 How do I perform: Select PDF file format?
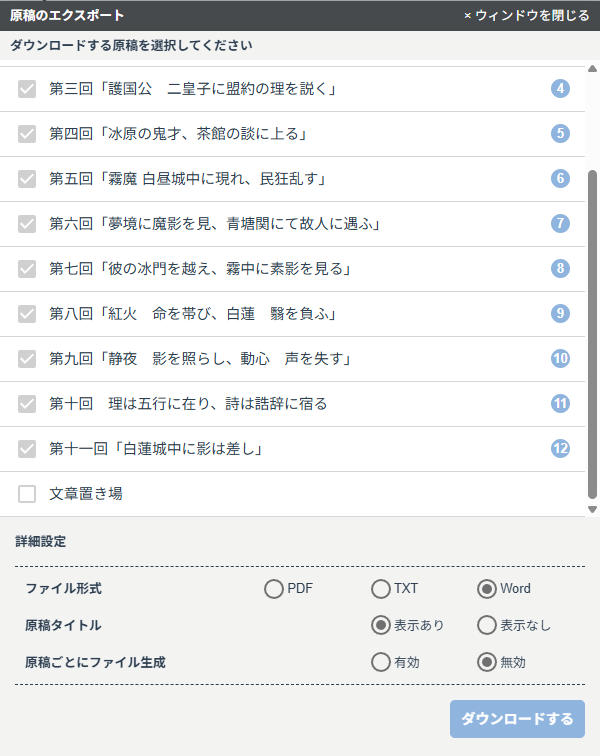click(x=273, y=589)
